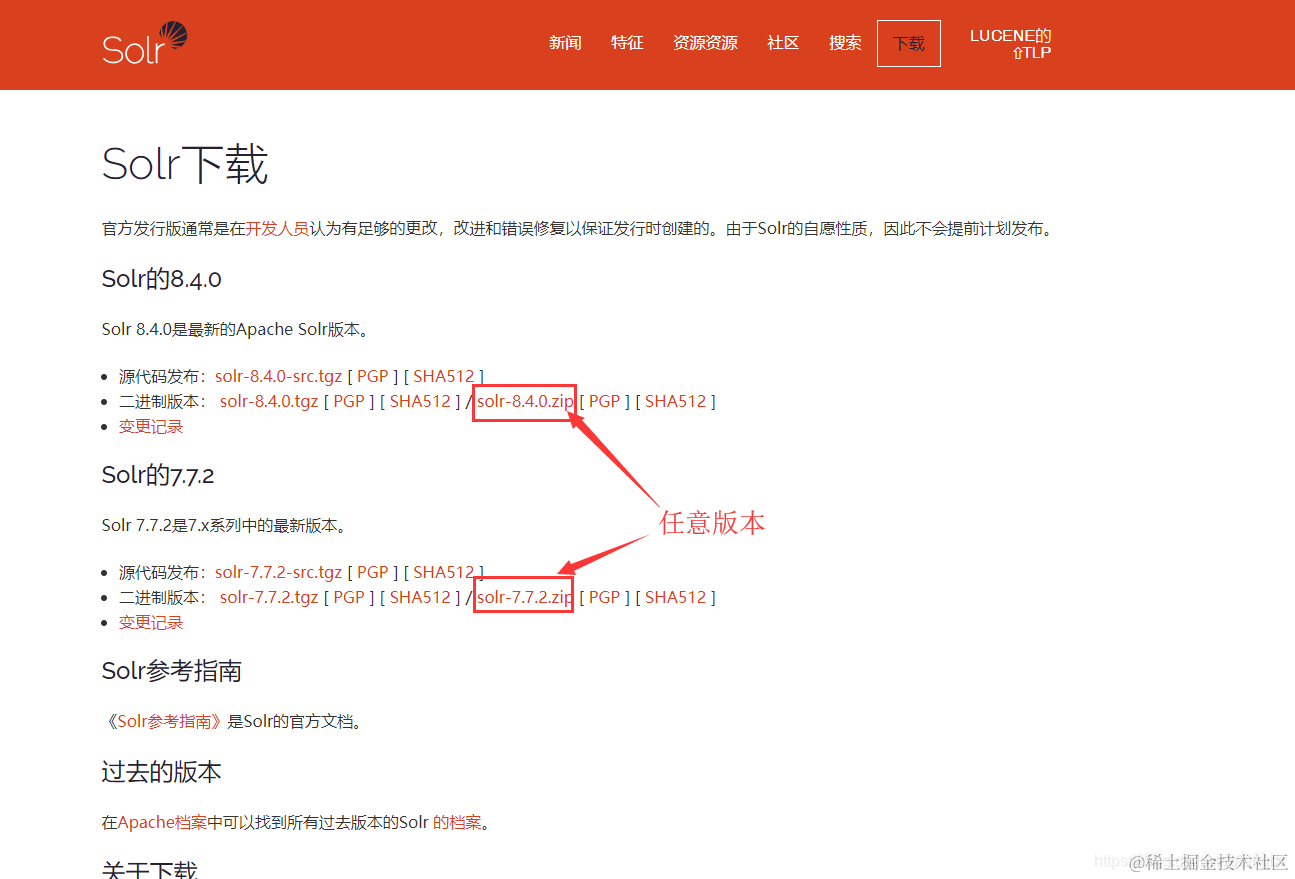This screenshot has width=1295, height=879.
Task: Open the SHA512 link after solr-7.7.2.tgz
Action: tap(420, 597)
